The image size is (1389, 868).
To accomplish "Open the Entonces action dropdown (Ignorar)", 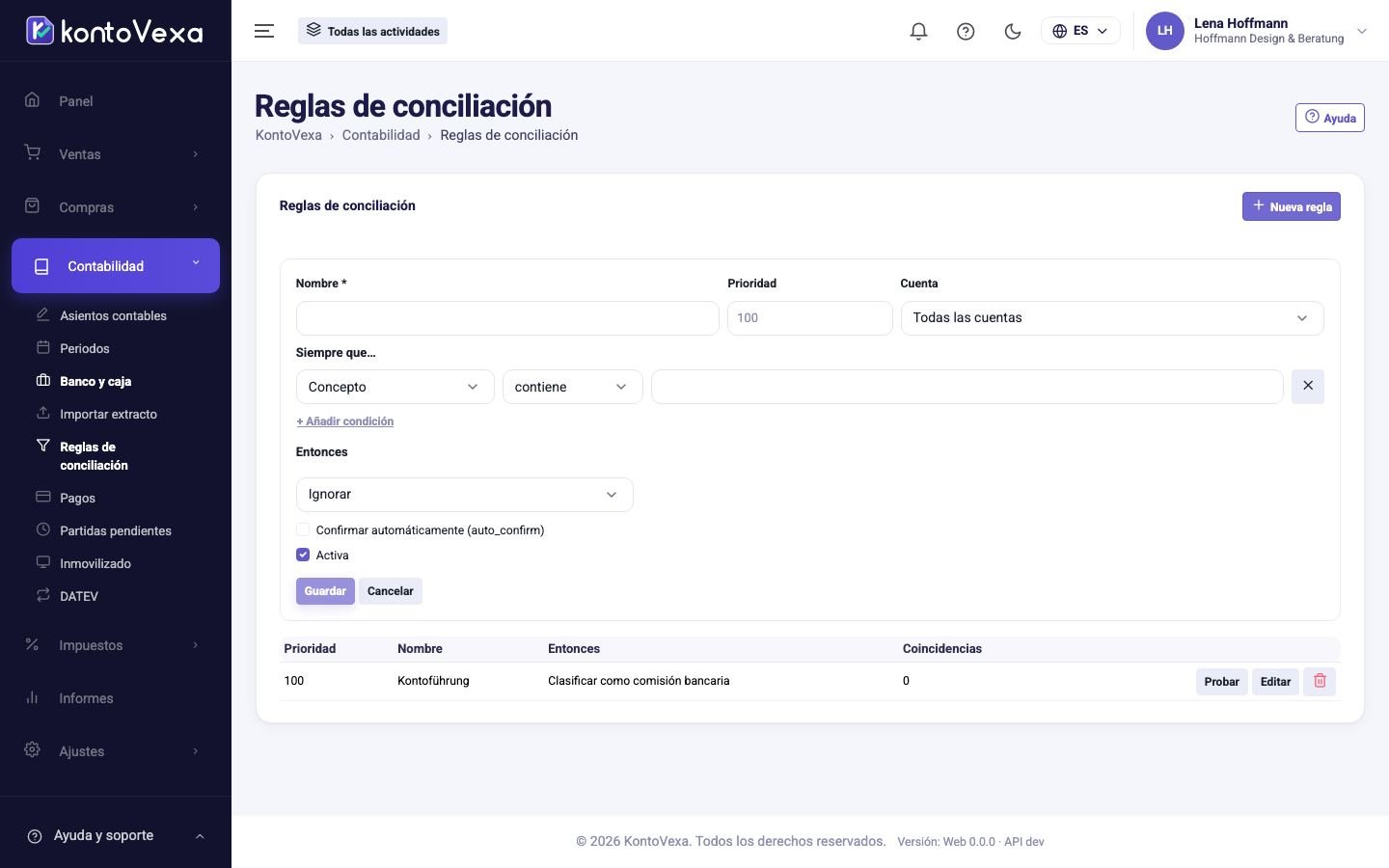I will (x=465, y=495).
